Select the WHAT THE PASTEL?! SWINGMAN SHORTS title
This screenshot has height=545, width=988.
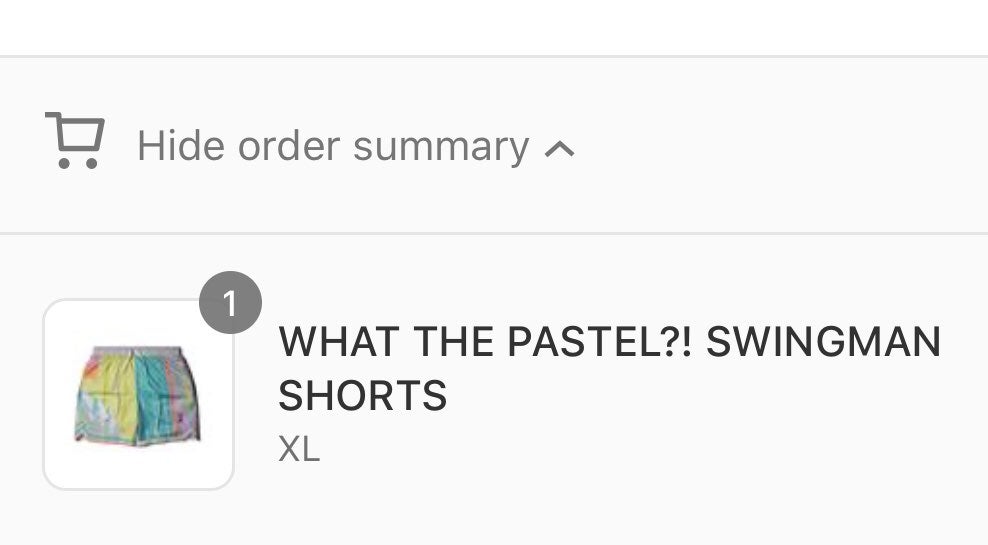click(609, 368)
